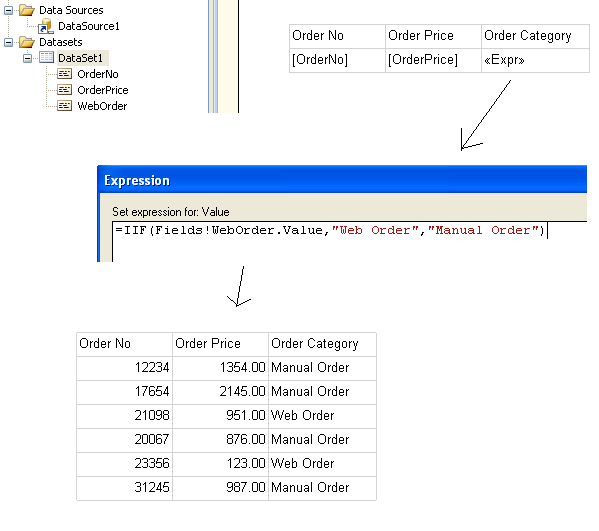The image size is (599, 531).
Task: Select the Datasets tree label
Action: pyautogui.click(x=61, y=42)
